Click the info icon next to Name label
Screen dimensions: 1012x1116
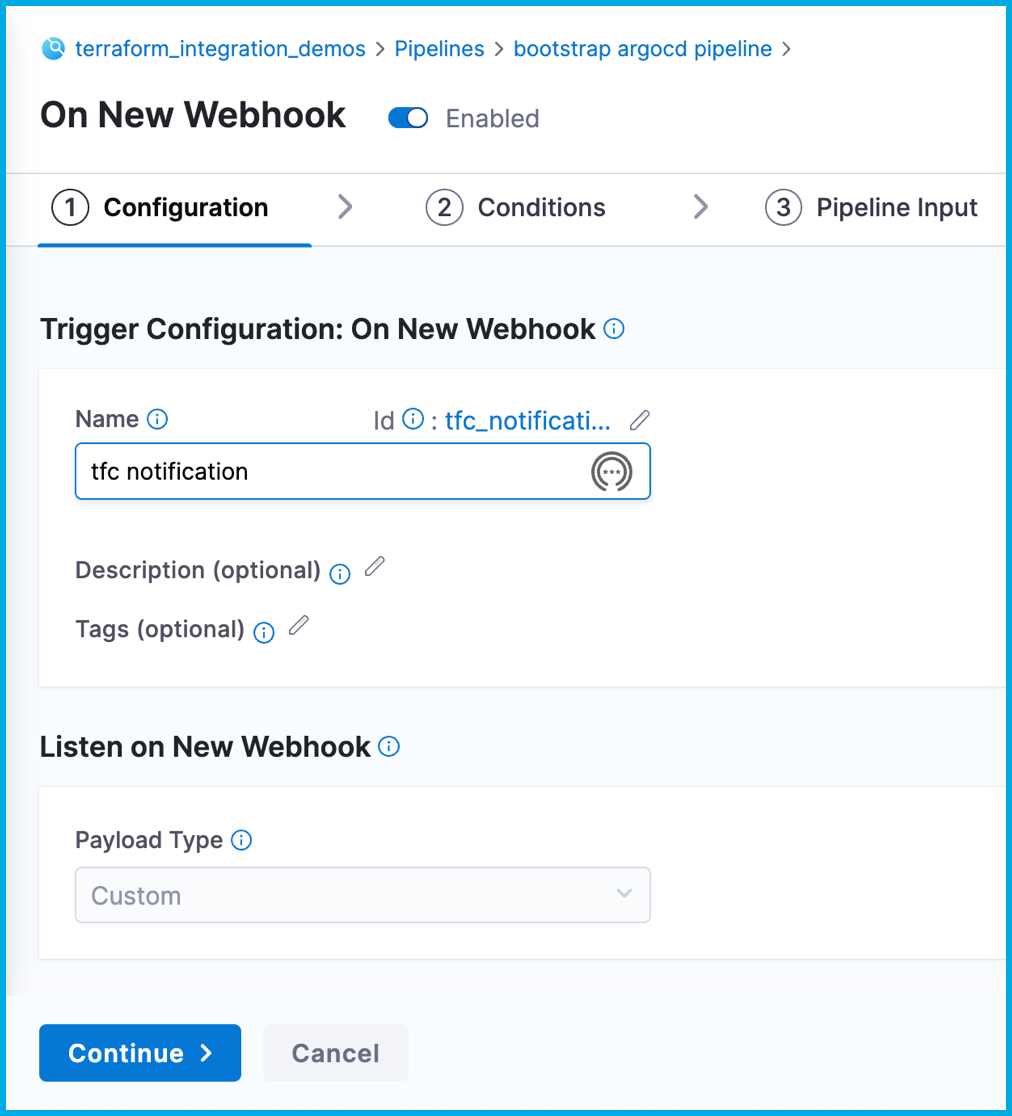pyautogui.click(x=157, y=419)
